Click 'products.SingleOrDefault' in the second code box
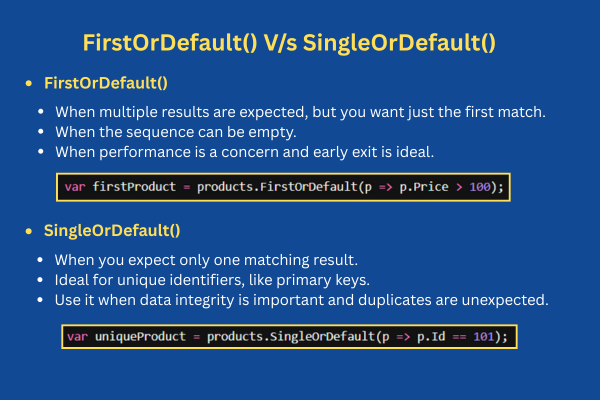The image size is (600, 400). pos(291,336)
